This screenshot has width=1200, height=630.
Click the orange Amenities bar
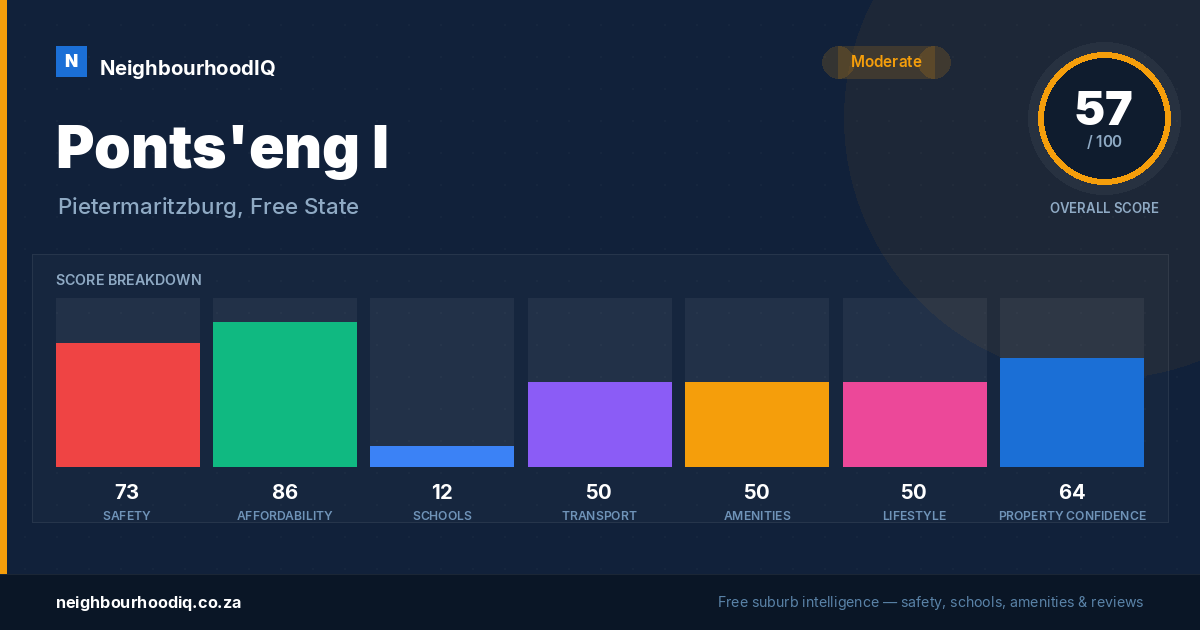[x=757, y=424]
